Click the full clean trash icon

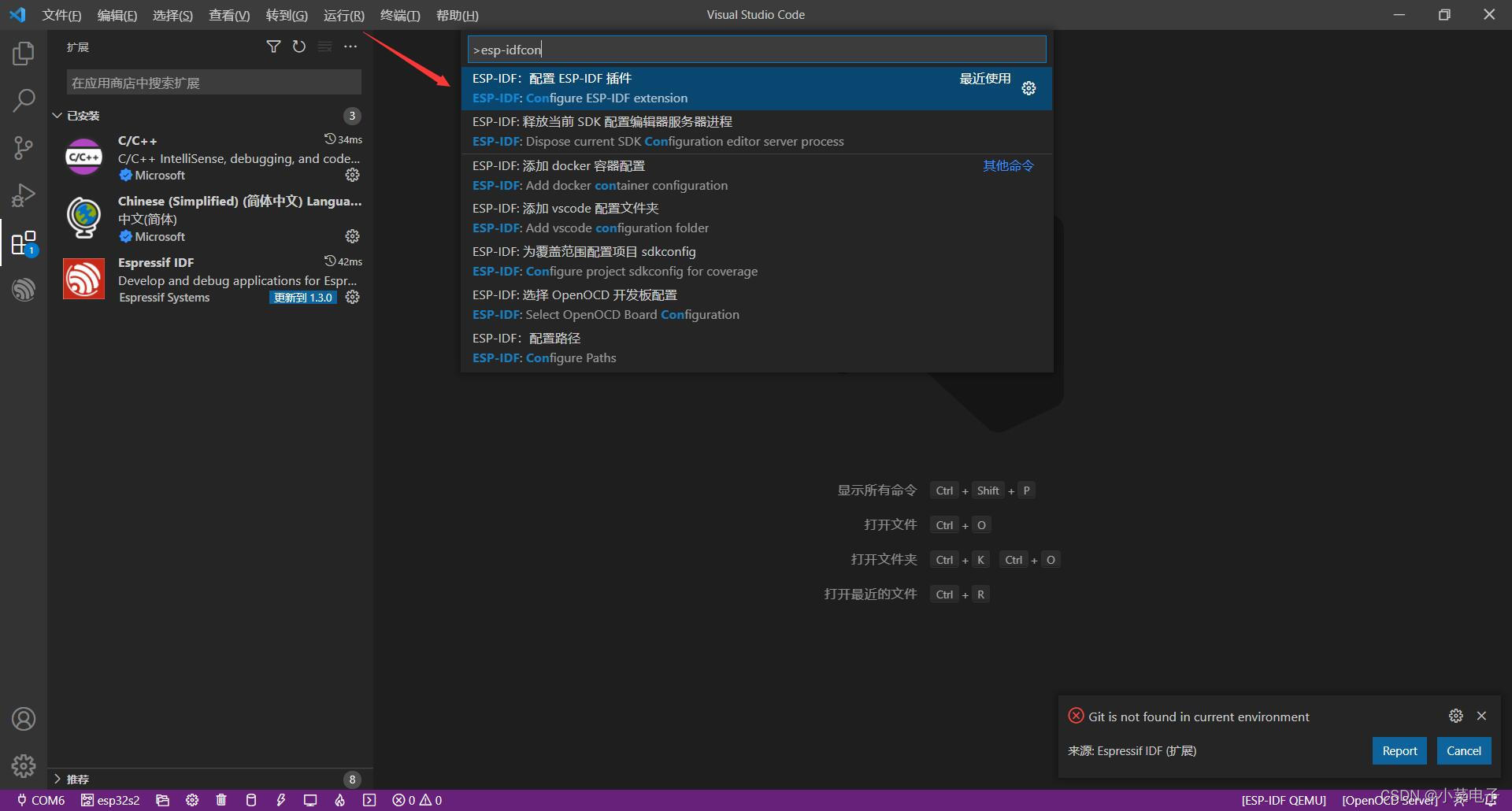(x=221, y=800)
